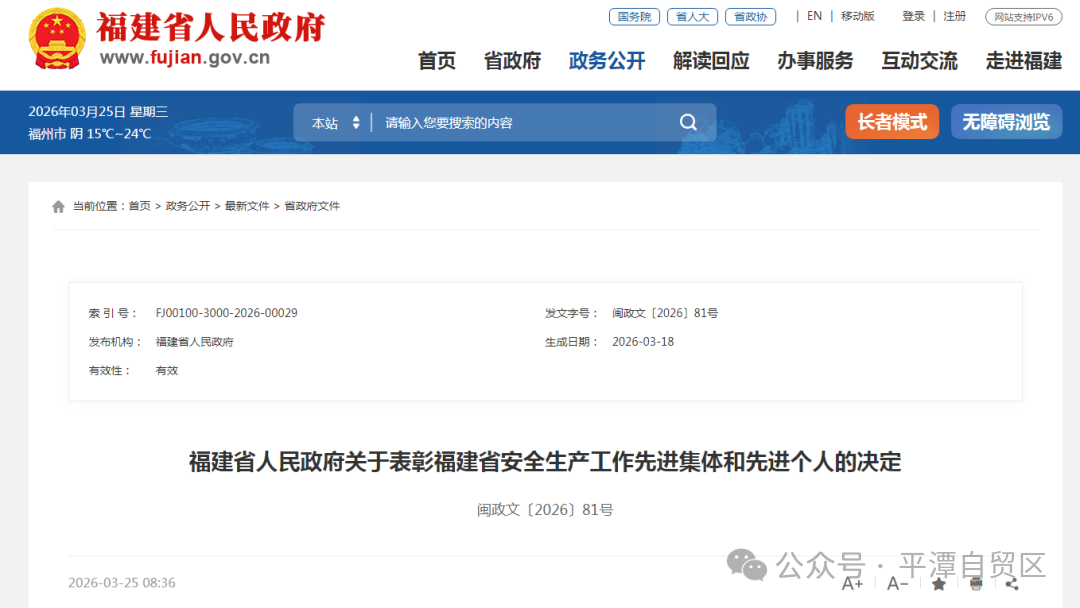Click the 移动版 mobile version link
The height and width of the screenshot is (608, 1080).
click(x=857, y=16)
